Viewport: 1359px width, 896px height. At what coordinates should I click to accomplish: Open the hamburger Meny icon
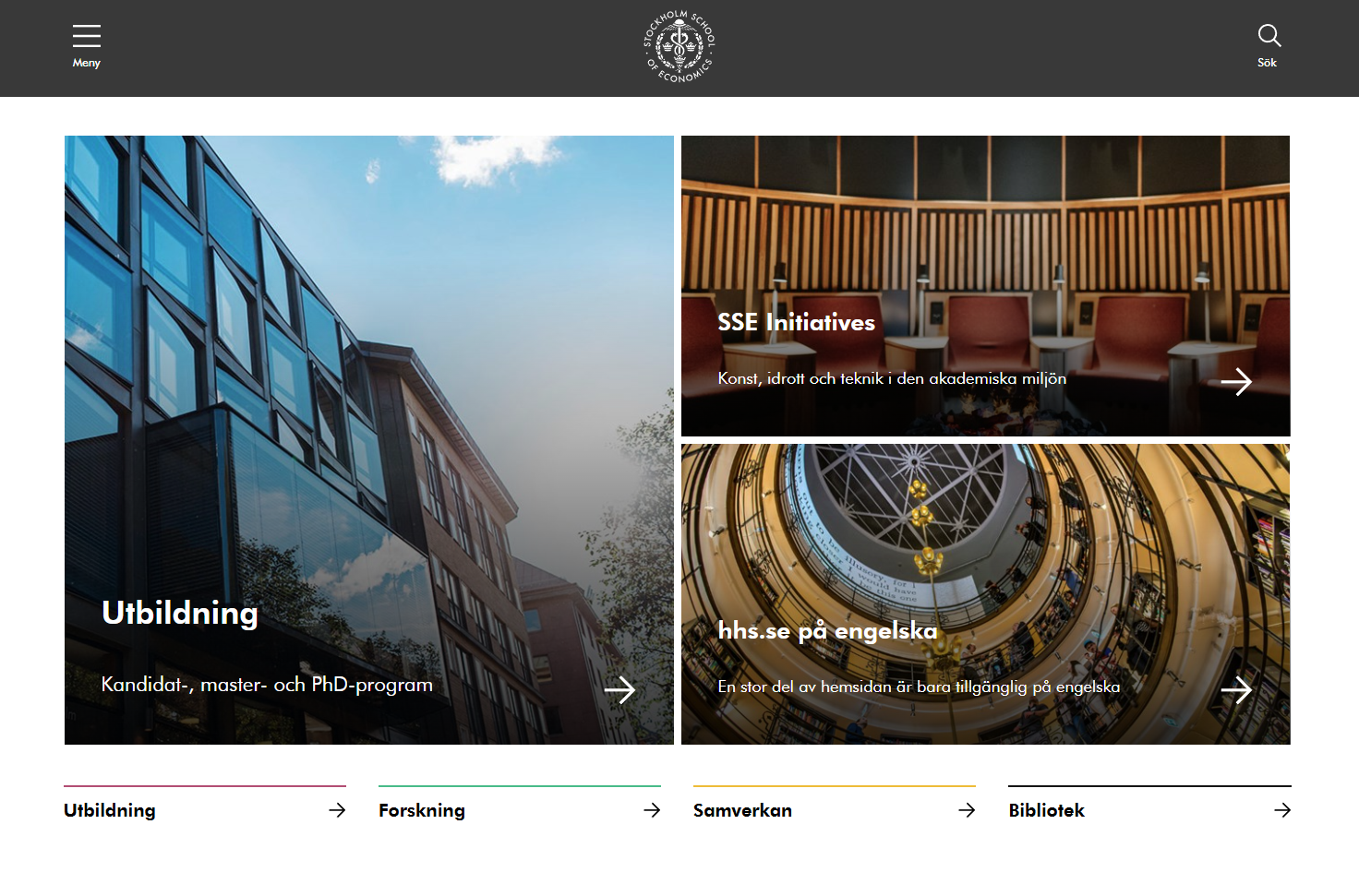click(87, 36)
